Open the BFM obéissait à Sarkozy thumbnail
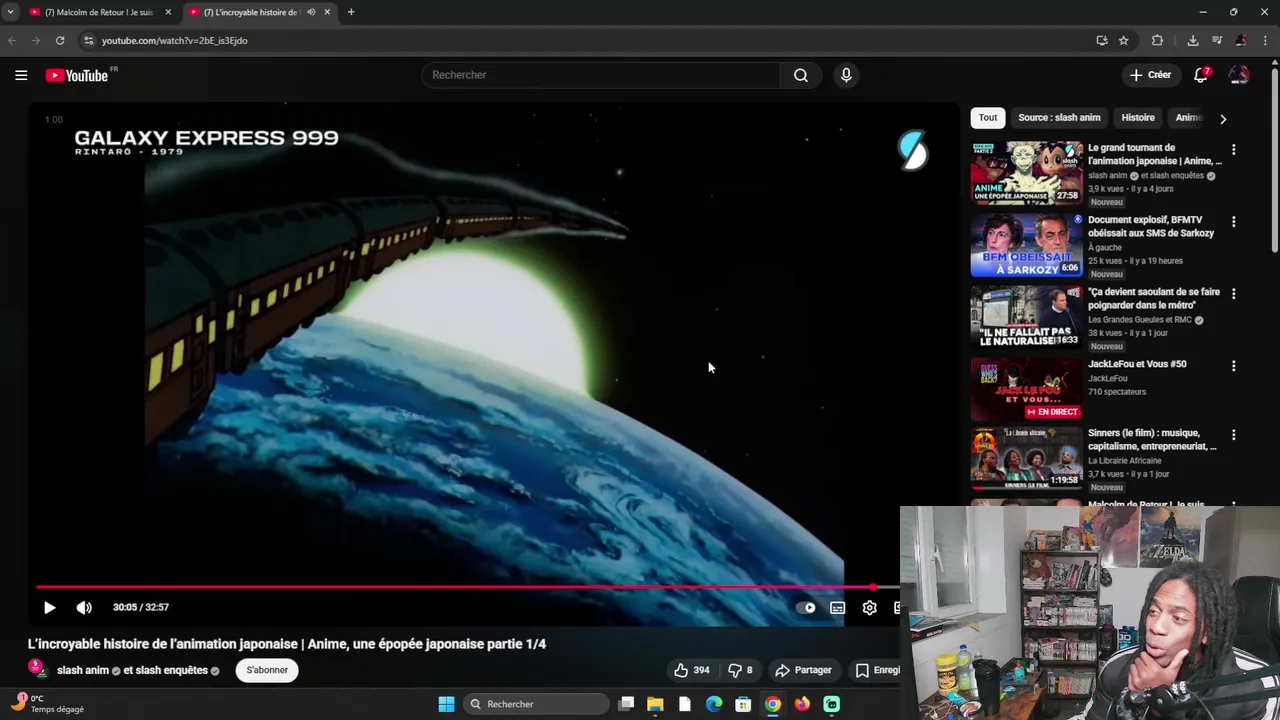1280x720 pixels. 1026,245
